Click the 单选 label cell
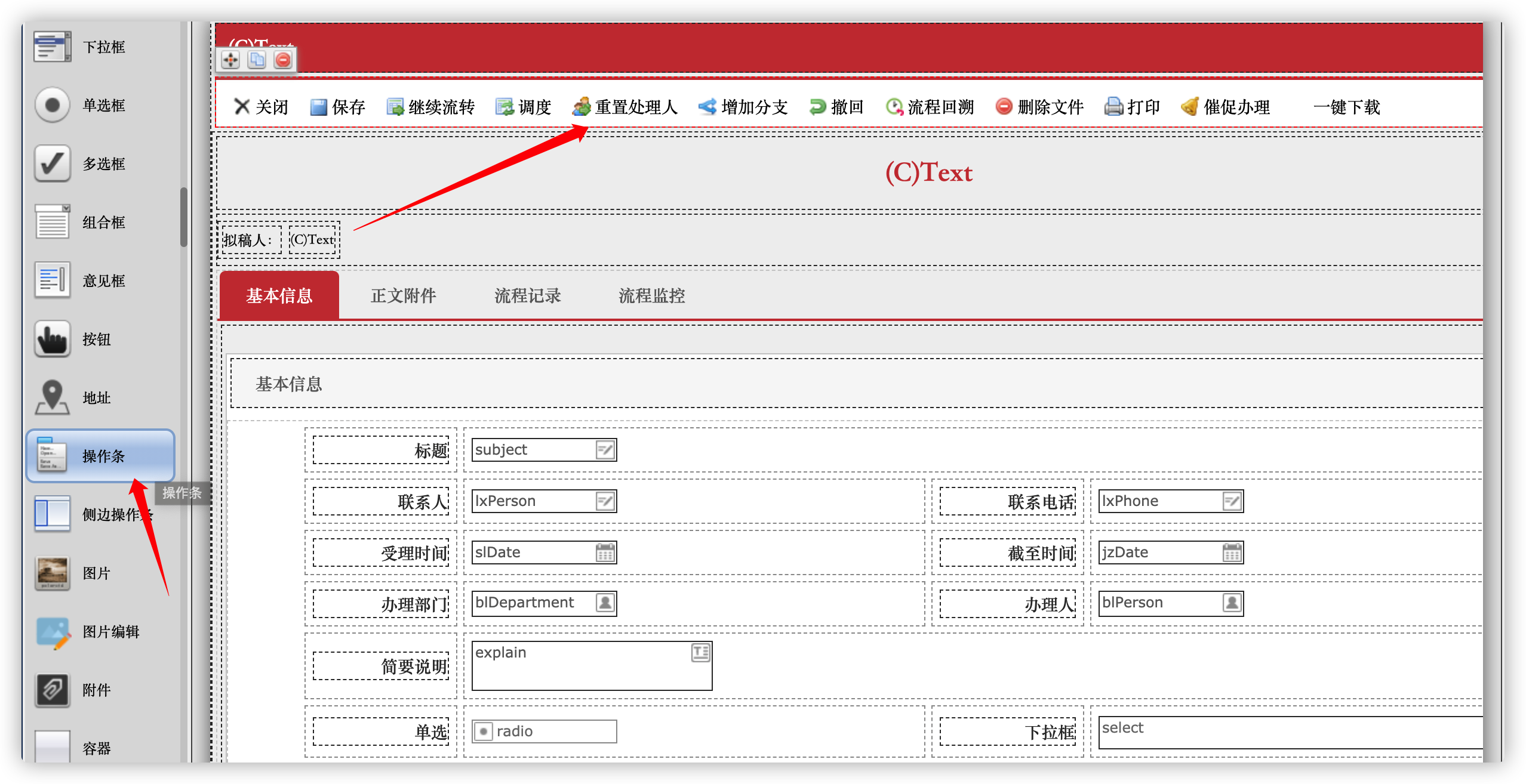This screenshot has width=1526, height=784. [x=381, y=731]
